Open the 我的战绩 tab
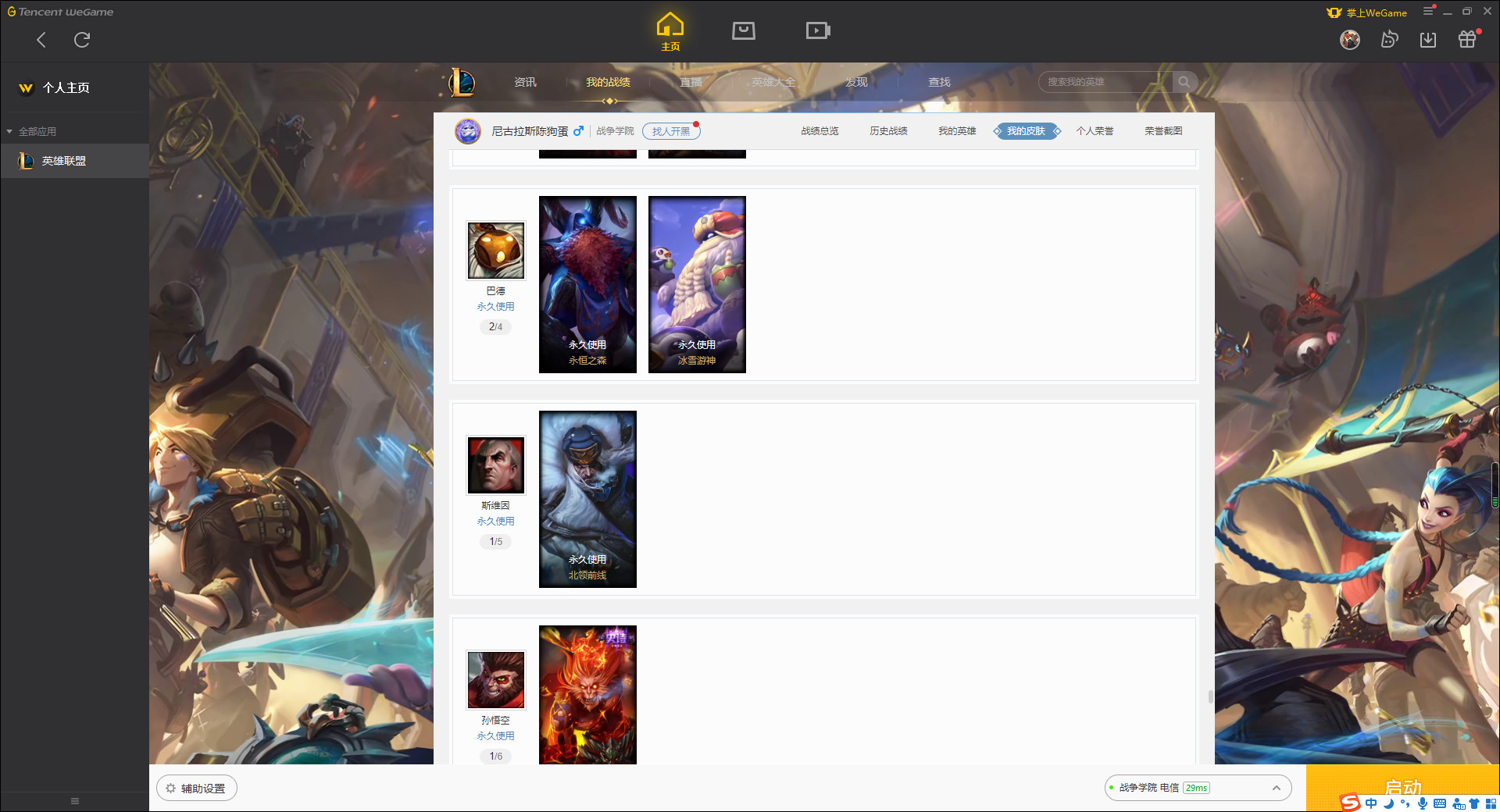This screenshot has height=812, width=1500. 608,82
